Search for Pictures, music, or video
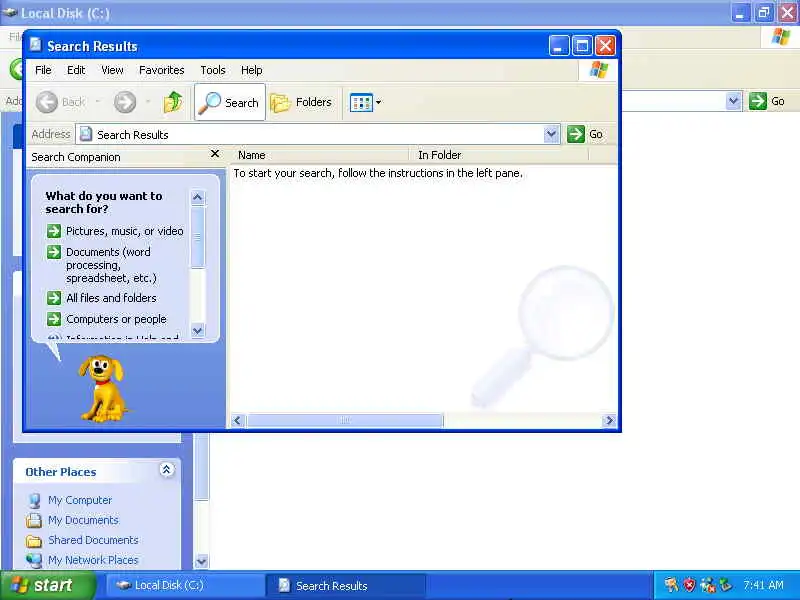The height and width of the screenshot is (600, 800). (124, 231)
